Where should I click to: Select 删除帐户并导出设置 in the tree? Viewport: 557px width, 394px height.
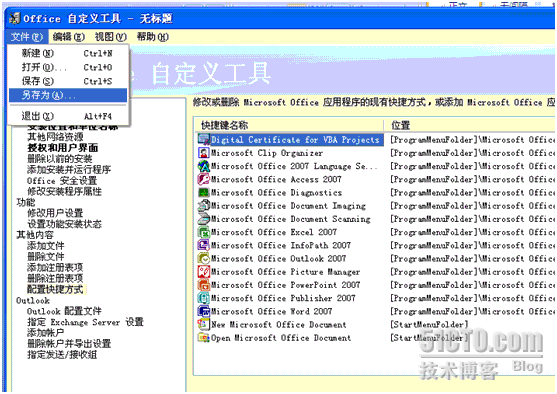(x=69, y=344)
